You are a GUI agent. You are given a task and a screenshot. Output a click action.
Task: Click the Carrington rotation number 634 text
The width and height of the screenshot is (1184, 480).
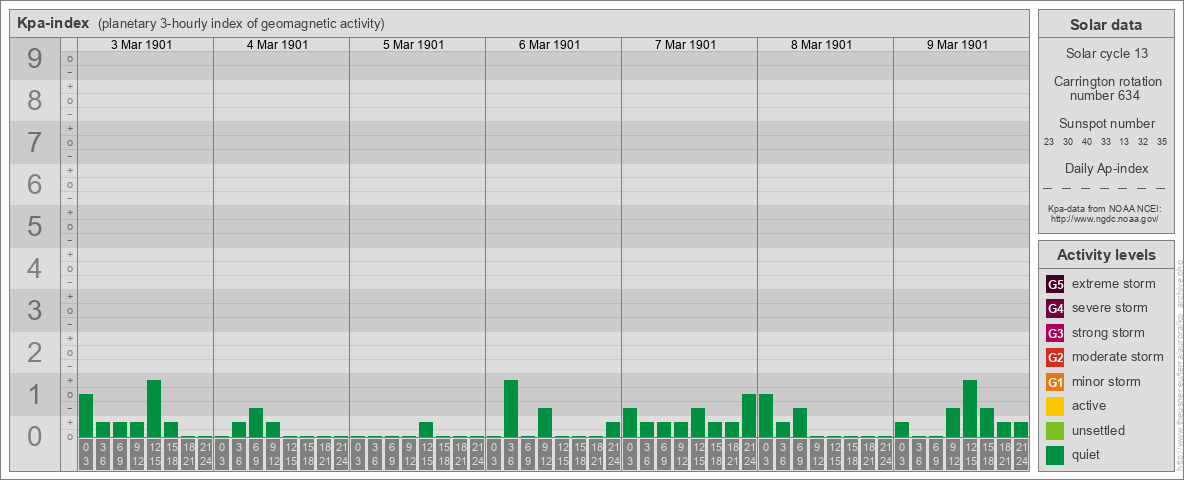click(x=1106, y=88)
